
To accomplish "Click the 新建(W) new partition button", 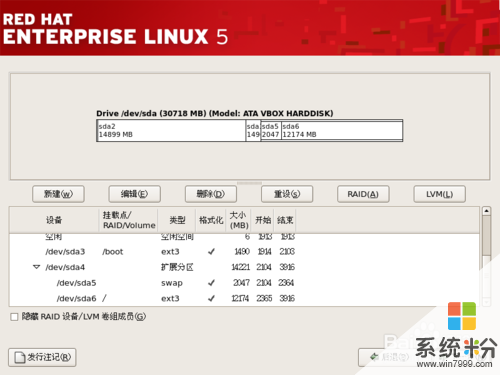I will coord(58,194).
